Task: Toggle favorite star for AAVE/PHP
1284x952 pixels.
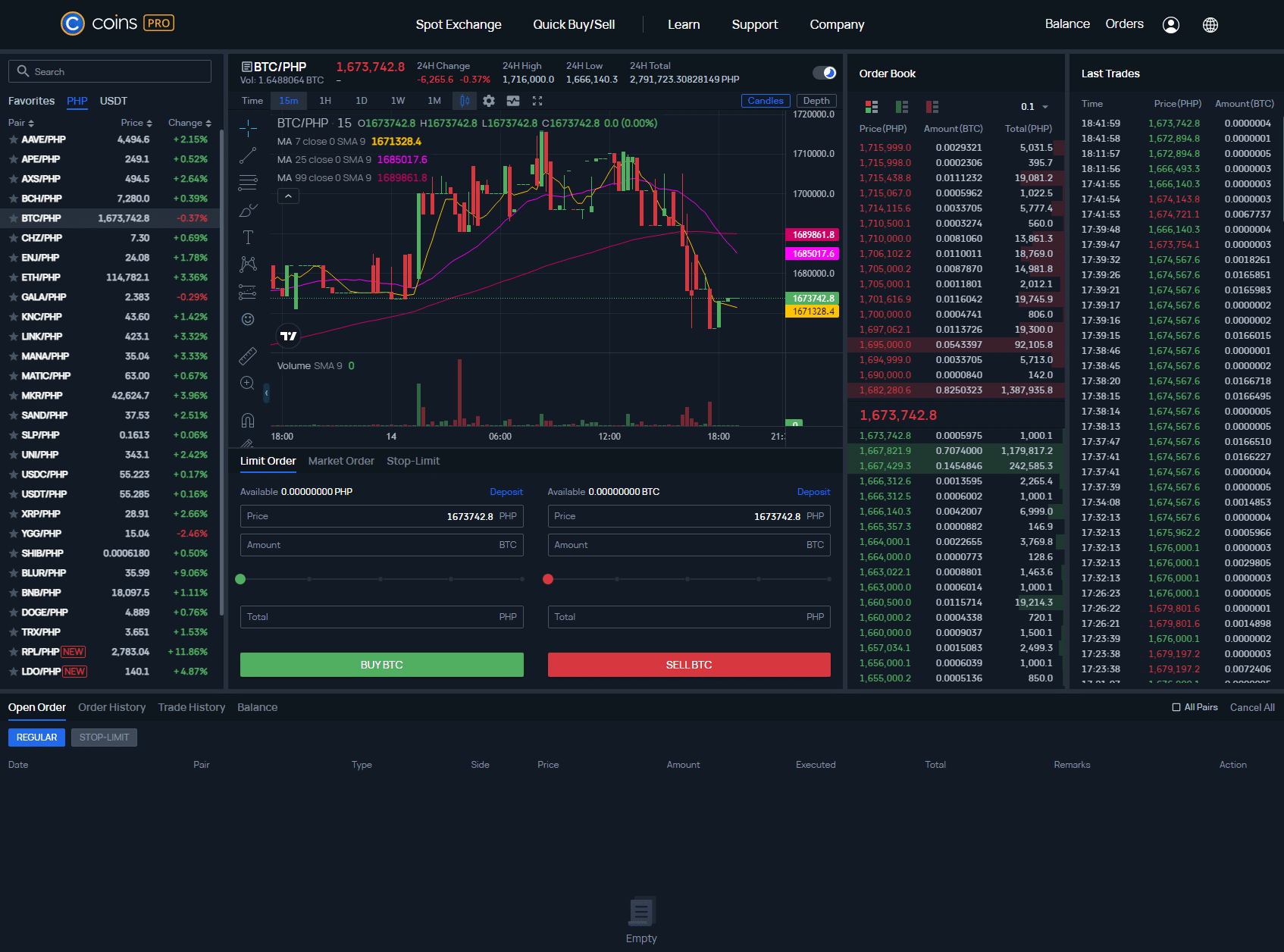Action: pyautogui.click(x=14, y=139)
